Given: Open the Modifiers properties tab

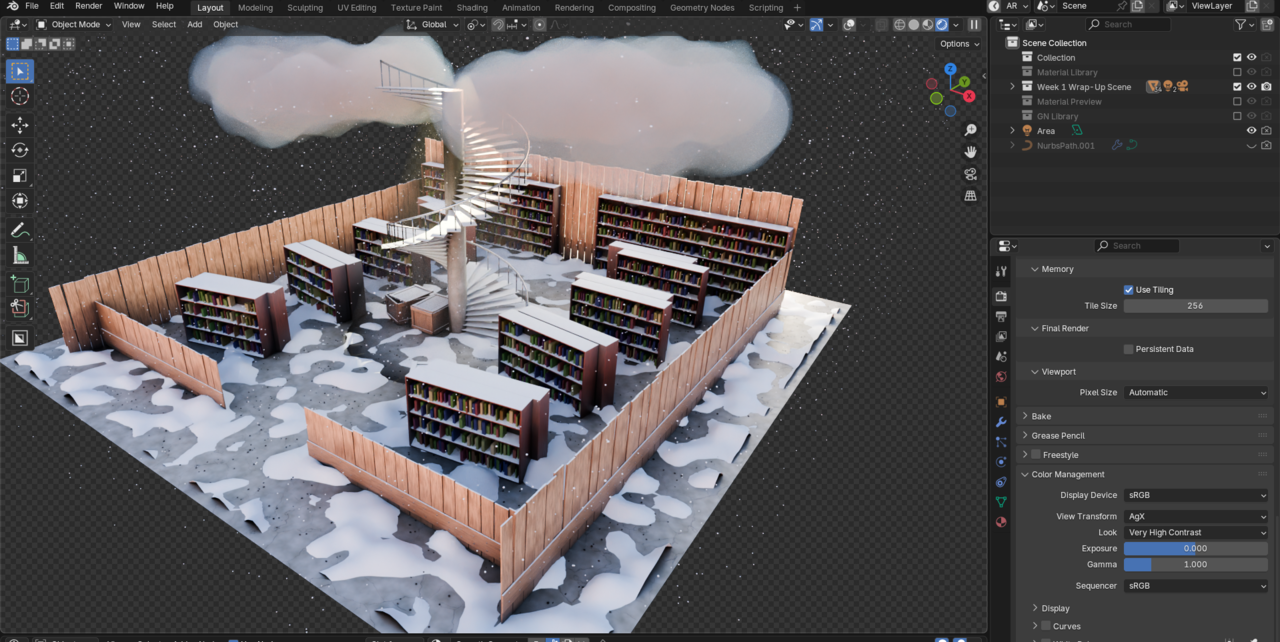Looking at the screenshot, I should (1001, 422).
